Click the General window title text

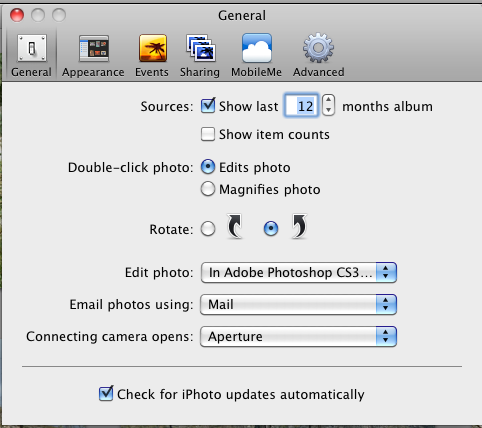pyautogui.click(x=242, y=15)
